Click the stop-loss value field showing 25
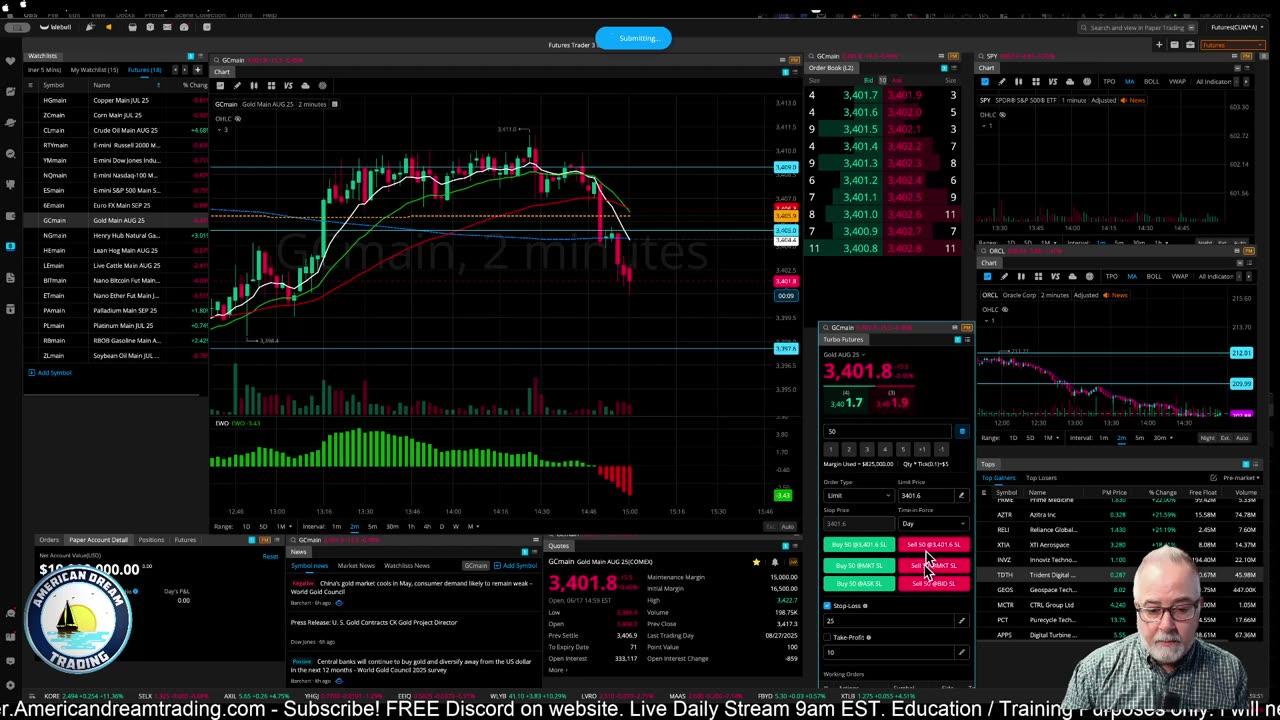This screenshot has height=720, width=1280. coord(888,621)
